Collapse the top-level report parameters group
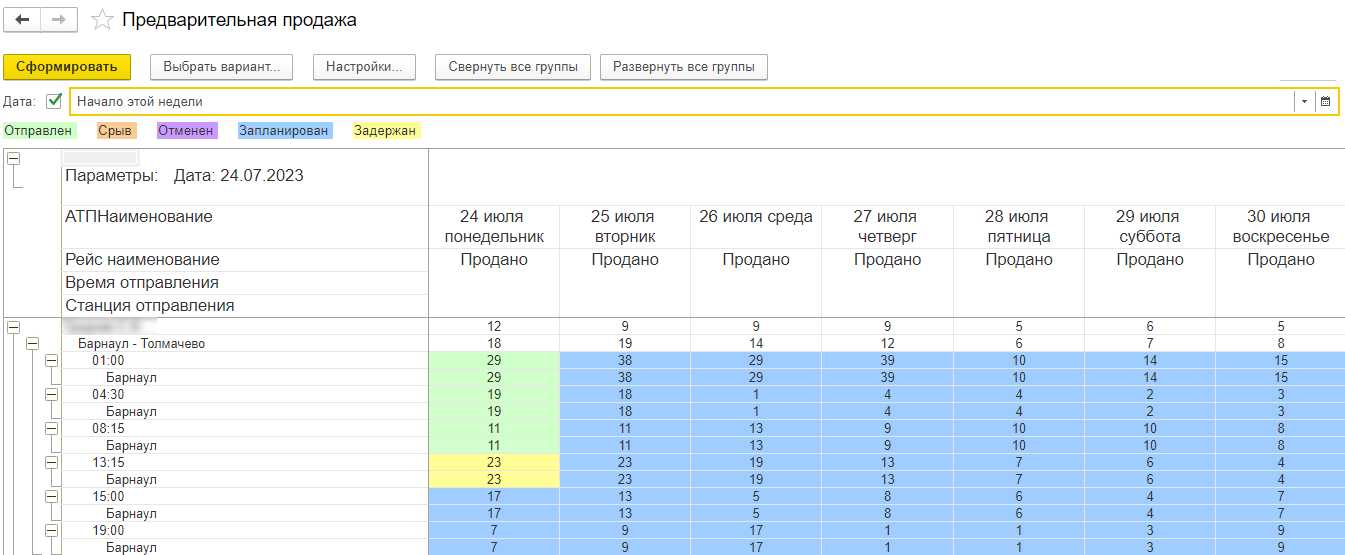This screenshot has height=555, width=1345. [x=13, y=159]
